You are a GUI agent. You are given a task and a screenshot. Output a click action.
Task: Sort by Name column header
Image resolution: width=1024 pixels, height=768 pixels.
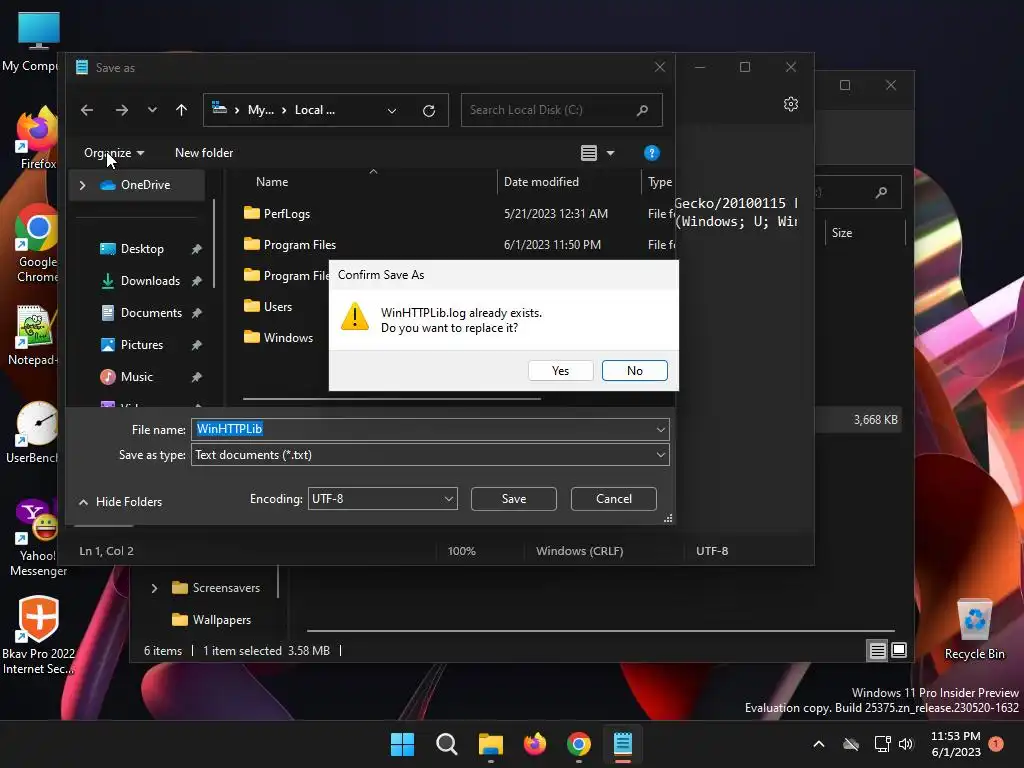pyautogui.click(x=272, y=182)
